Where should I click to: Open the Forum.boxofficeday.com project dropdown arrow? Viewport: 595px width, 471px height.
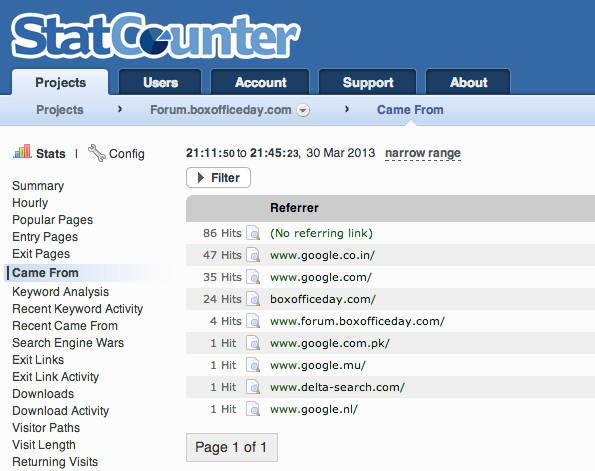click(x=303, y=110)
